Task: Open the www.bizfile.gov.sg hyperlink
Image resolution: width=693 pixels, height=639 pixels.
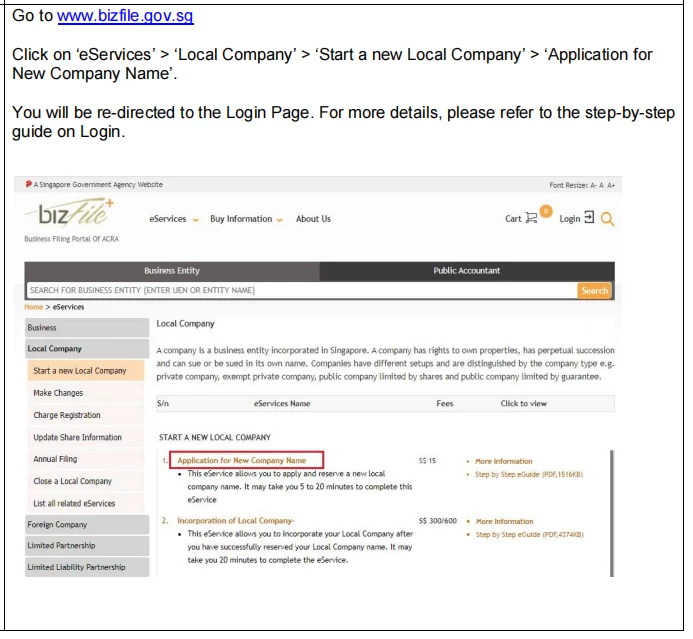Action: [x=126, y=16]
